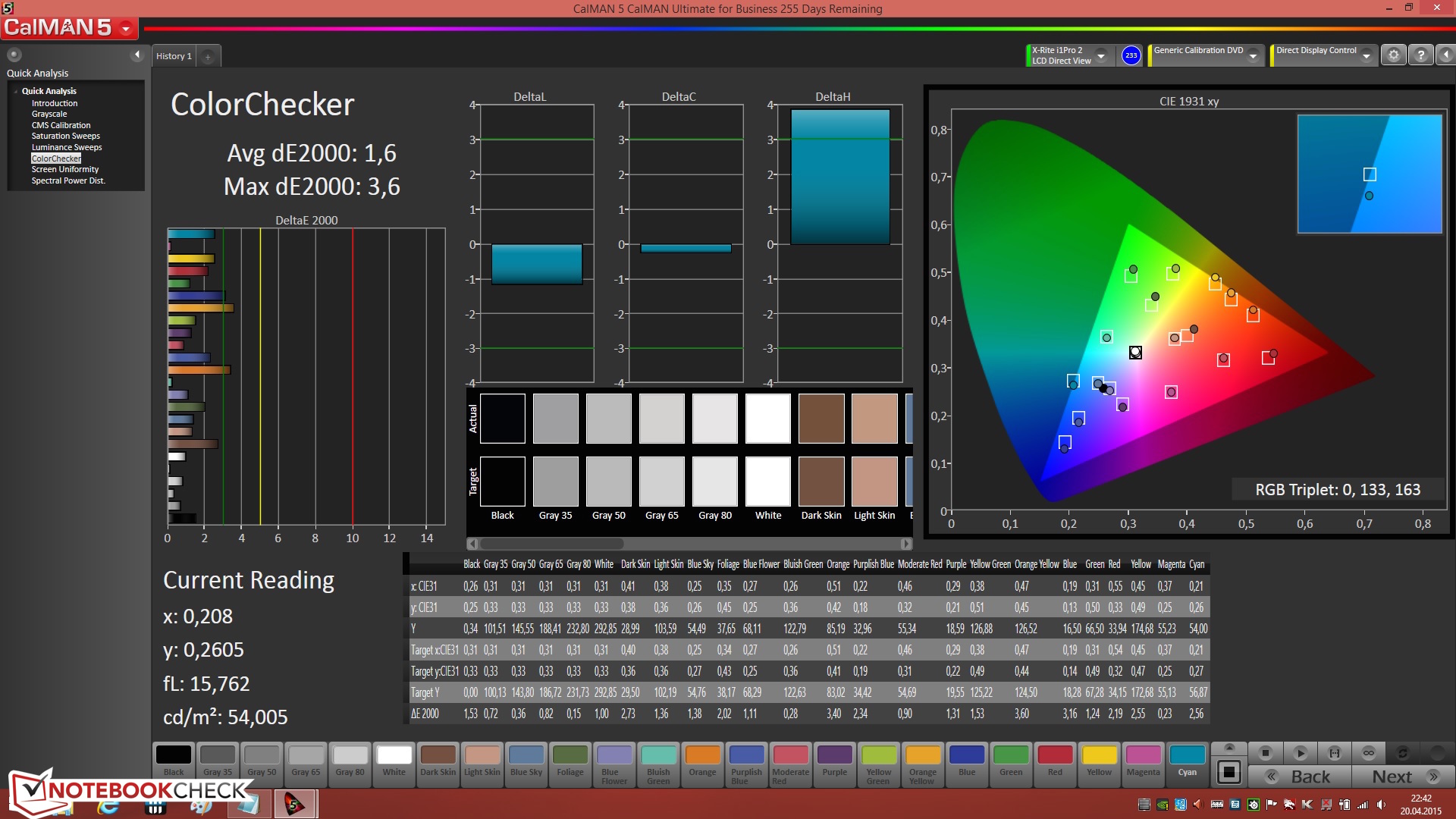This screenshot has width=1456, height=819.
Task: Click the single read bracket icon
Action: [1335, 753]
